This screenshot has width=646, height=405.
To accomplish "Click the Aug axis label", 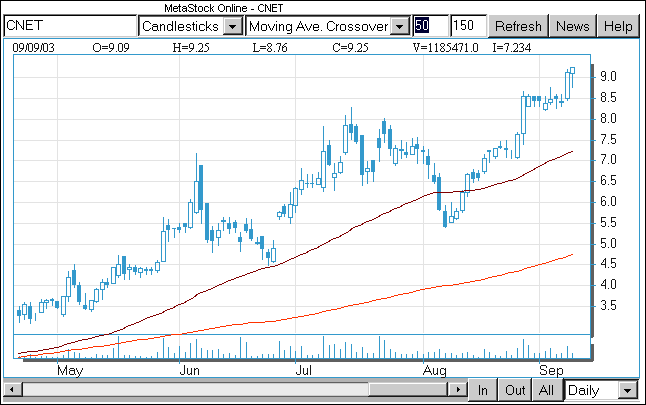I will (x=435, y=371).
